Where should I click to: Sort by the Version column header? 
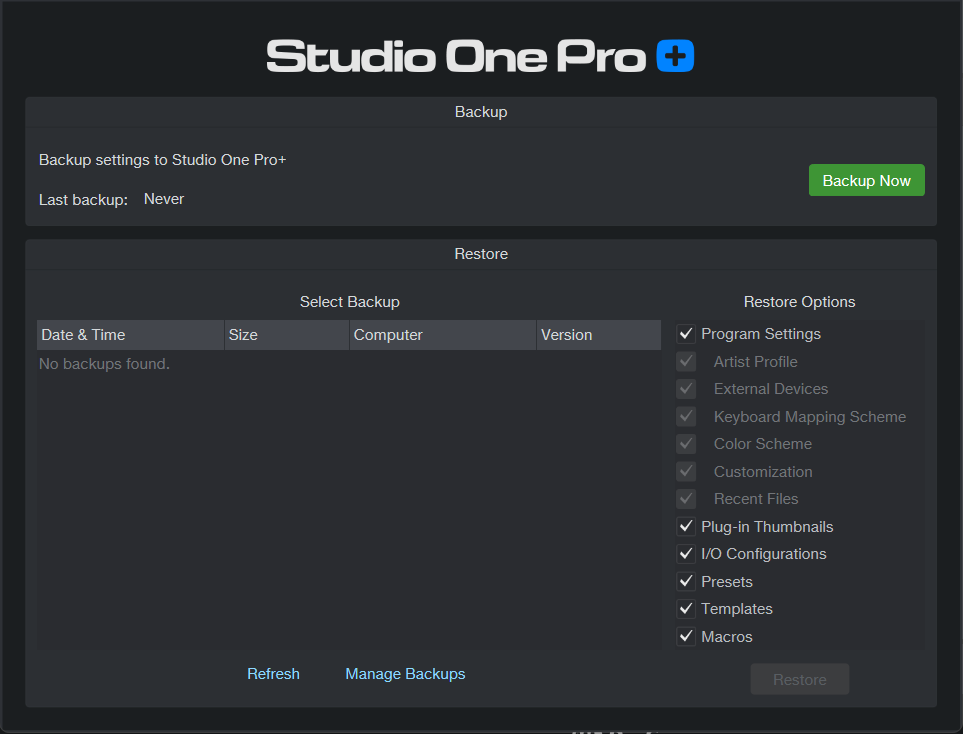point(599,335)
